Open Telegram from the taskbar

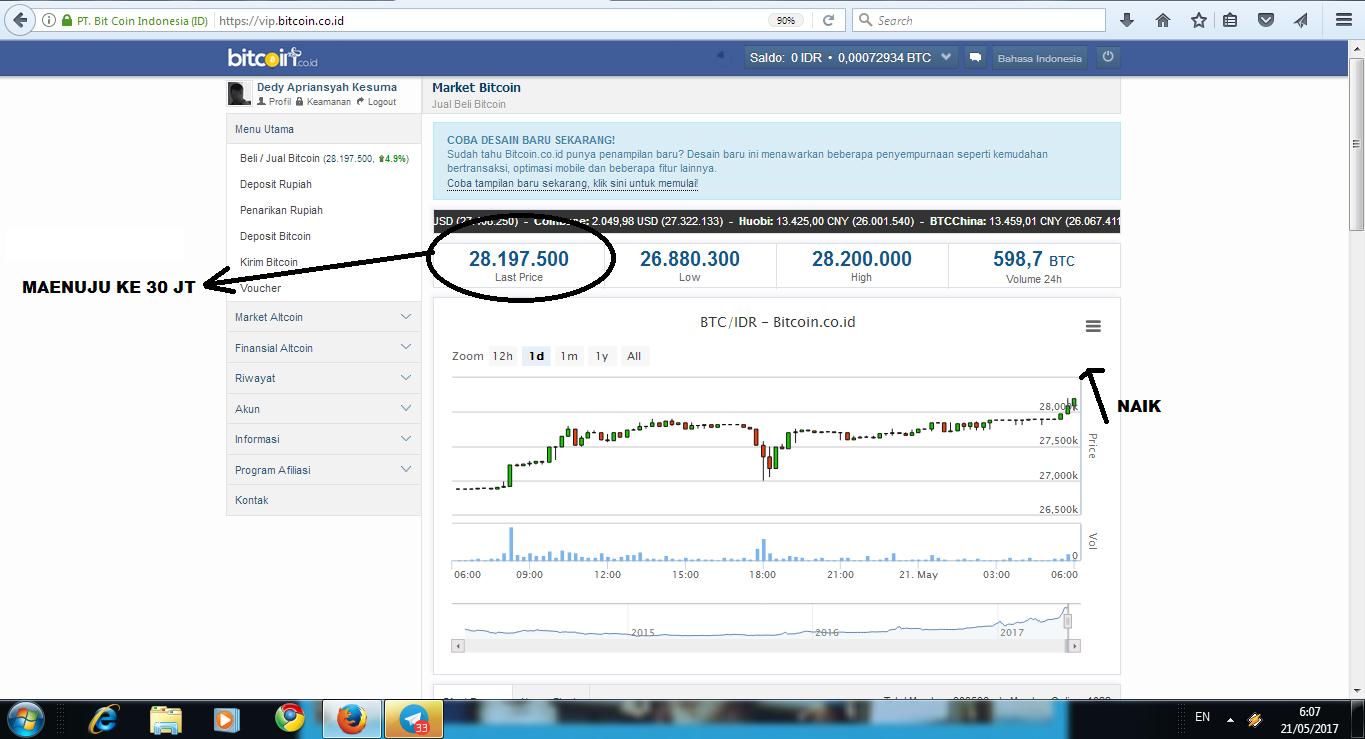click(x=412, y=719)
